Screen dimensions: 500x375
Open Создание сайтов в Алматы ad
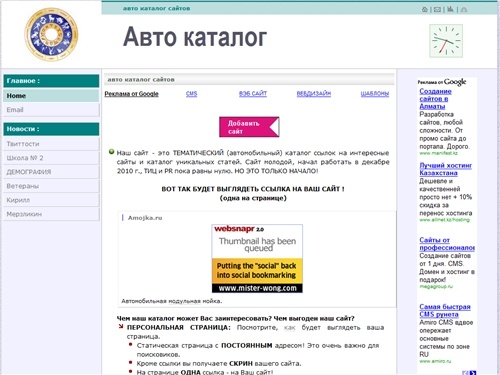[435, 99]
